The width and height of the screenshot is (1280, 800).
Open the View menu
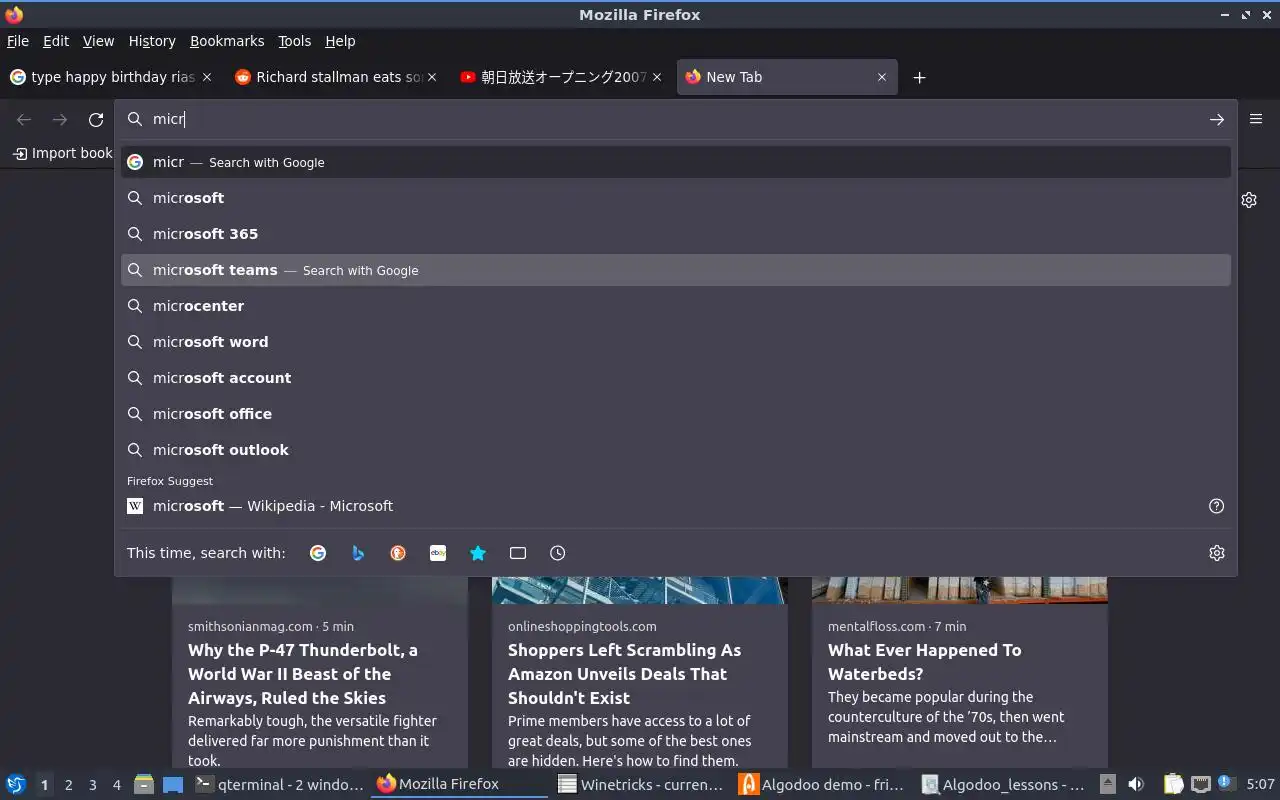98,41
